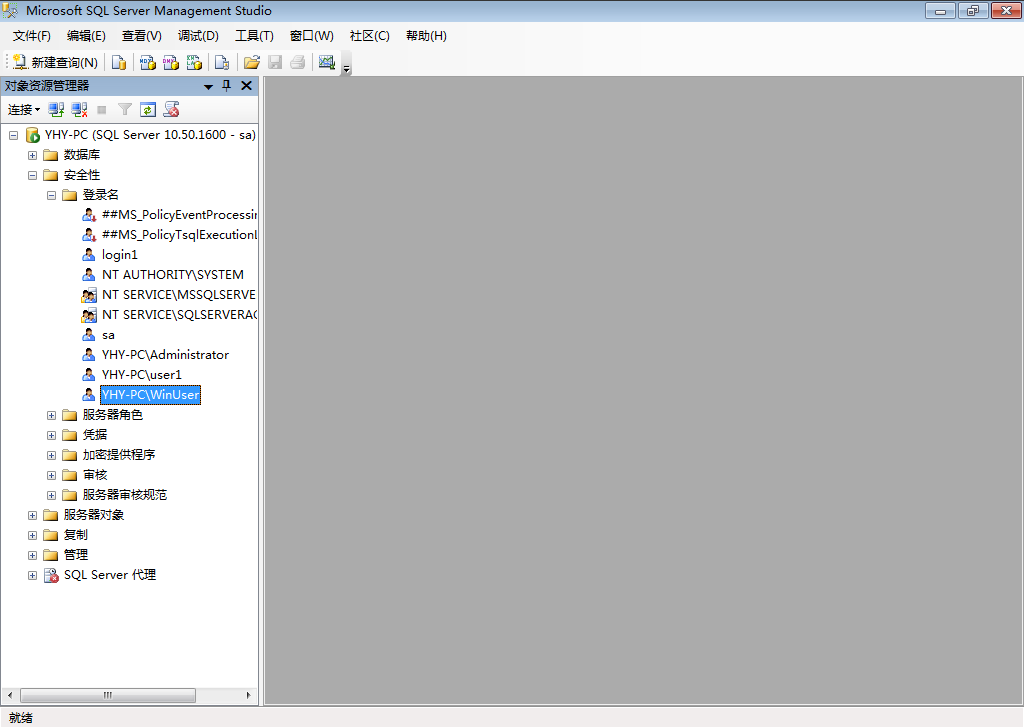Screen dimensions: 1024x728
Task: Open the 工具(T) menu
Action: click(x=254, y=36)
